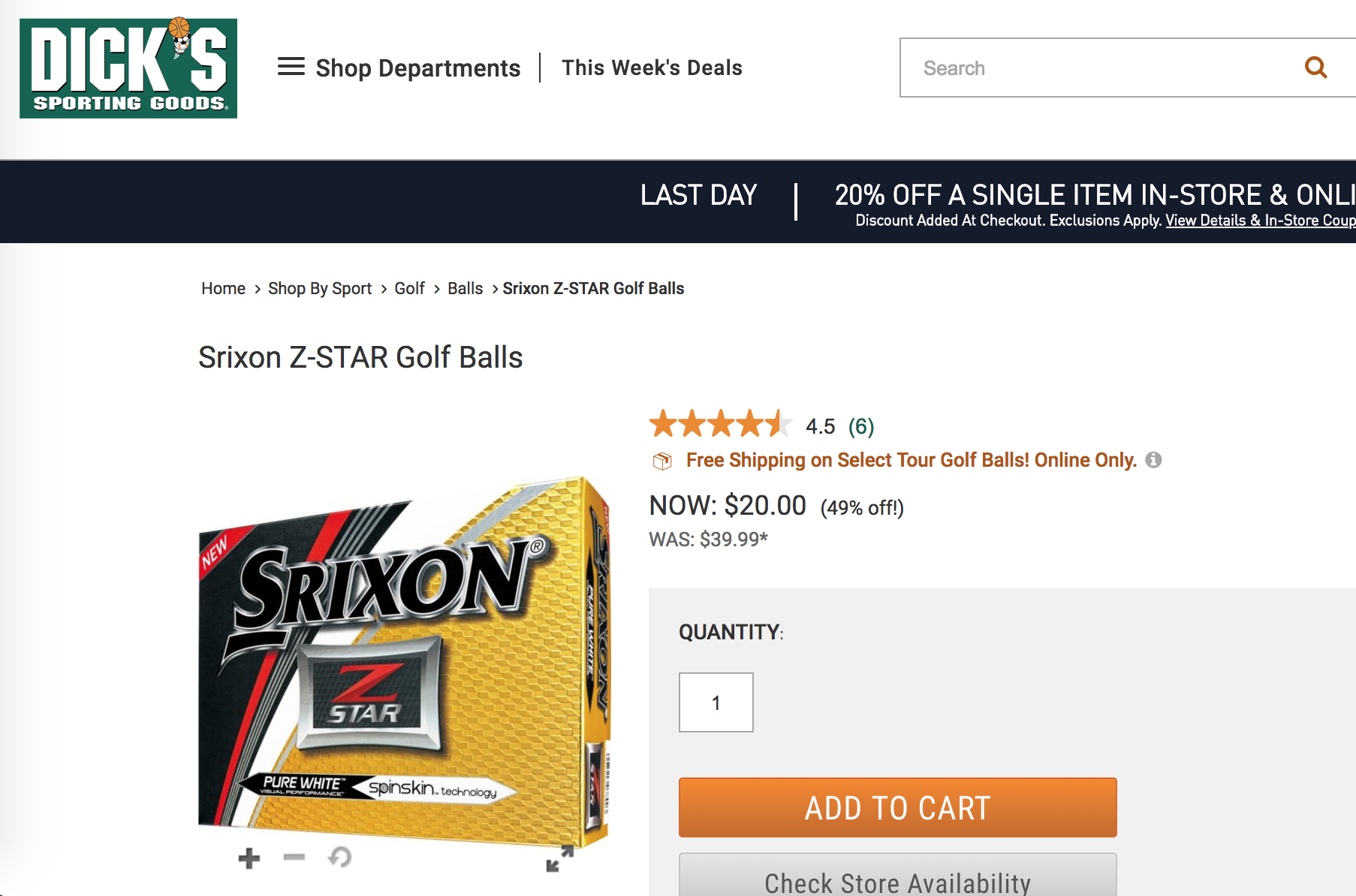Image resolution: width=1356 pixels, height=896 pixels.
Task: Expand product image to fullscreen
Action: point(559,858)
